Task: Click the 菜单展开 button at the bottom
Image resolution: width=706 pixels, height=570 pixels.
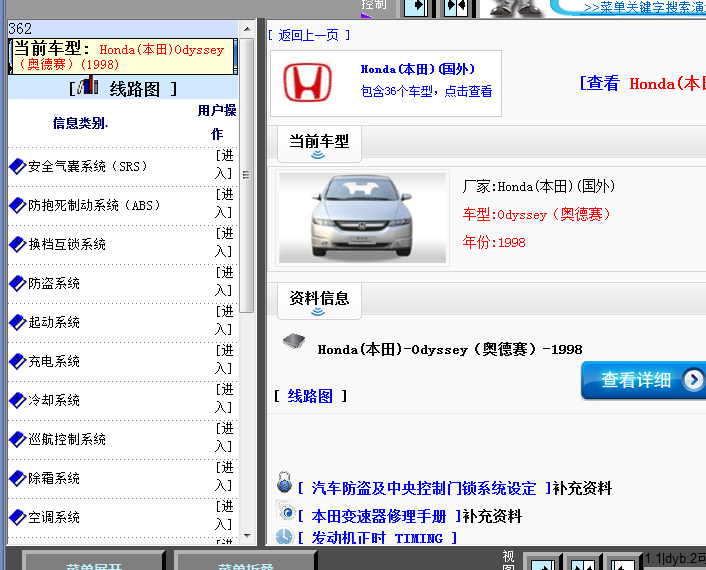Action: [94, 562]
